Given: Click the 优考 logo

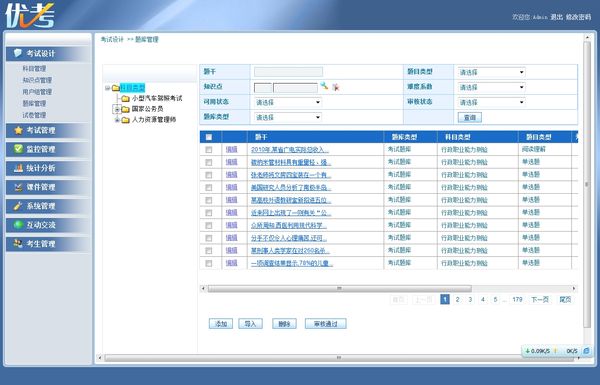Looking at the screenshot, I should [29, 16].
